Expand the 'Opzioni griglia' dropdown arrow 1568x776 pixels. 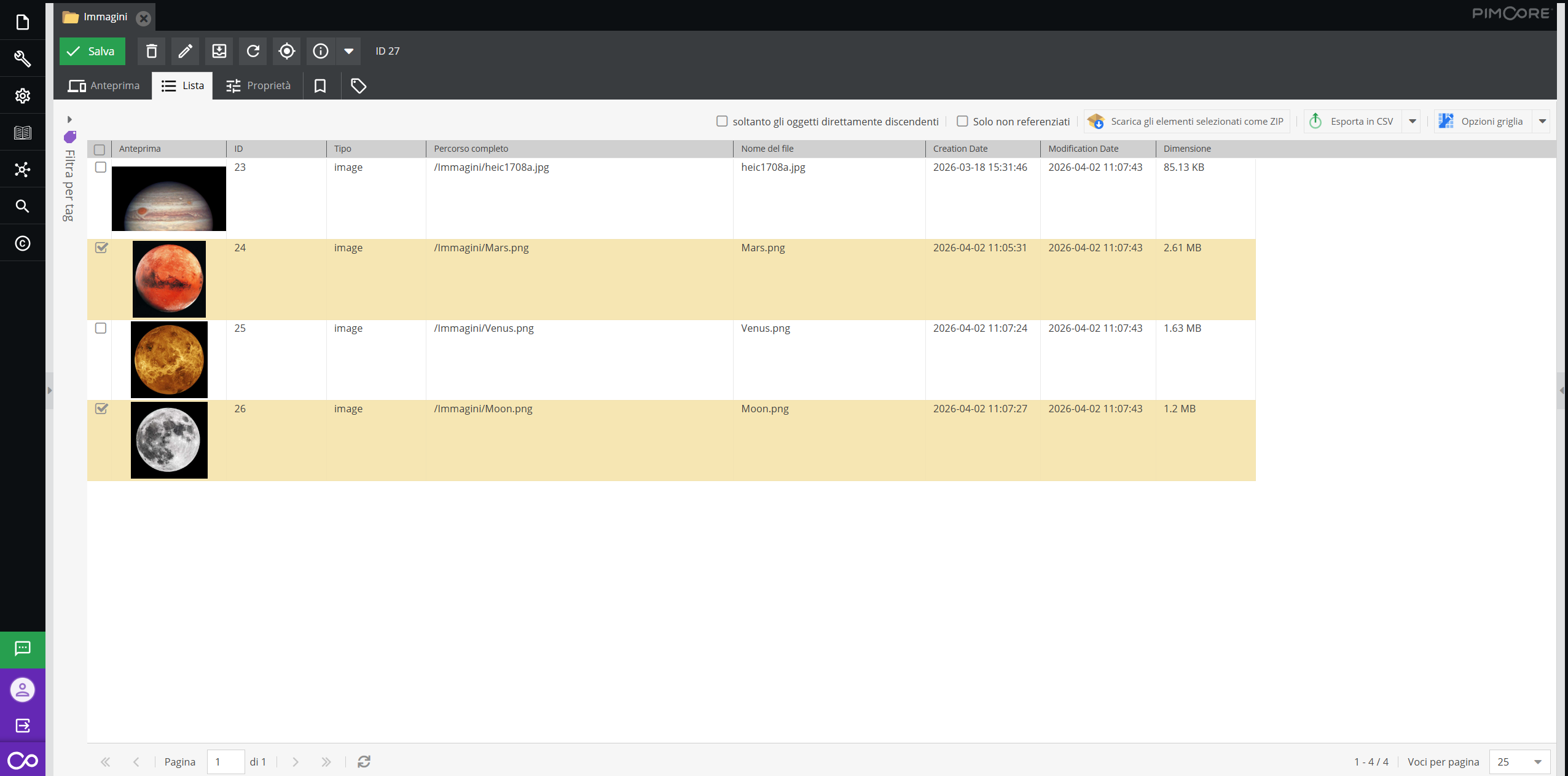[1542, 121]
